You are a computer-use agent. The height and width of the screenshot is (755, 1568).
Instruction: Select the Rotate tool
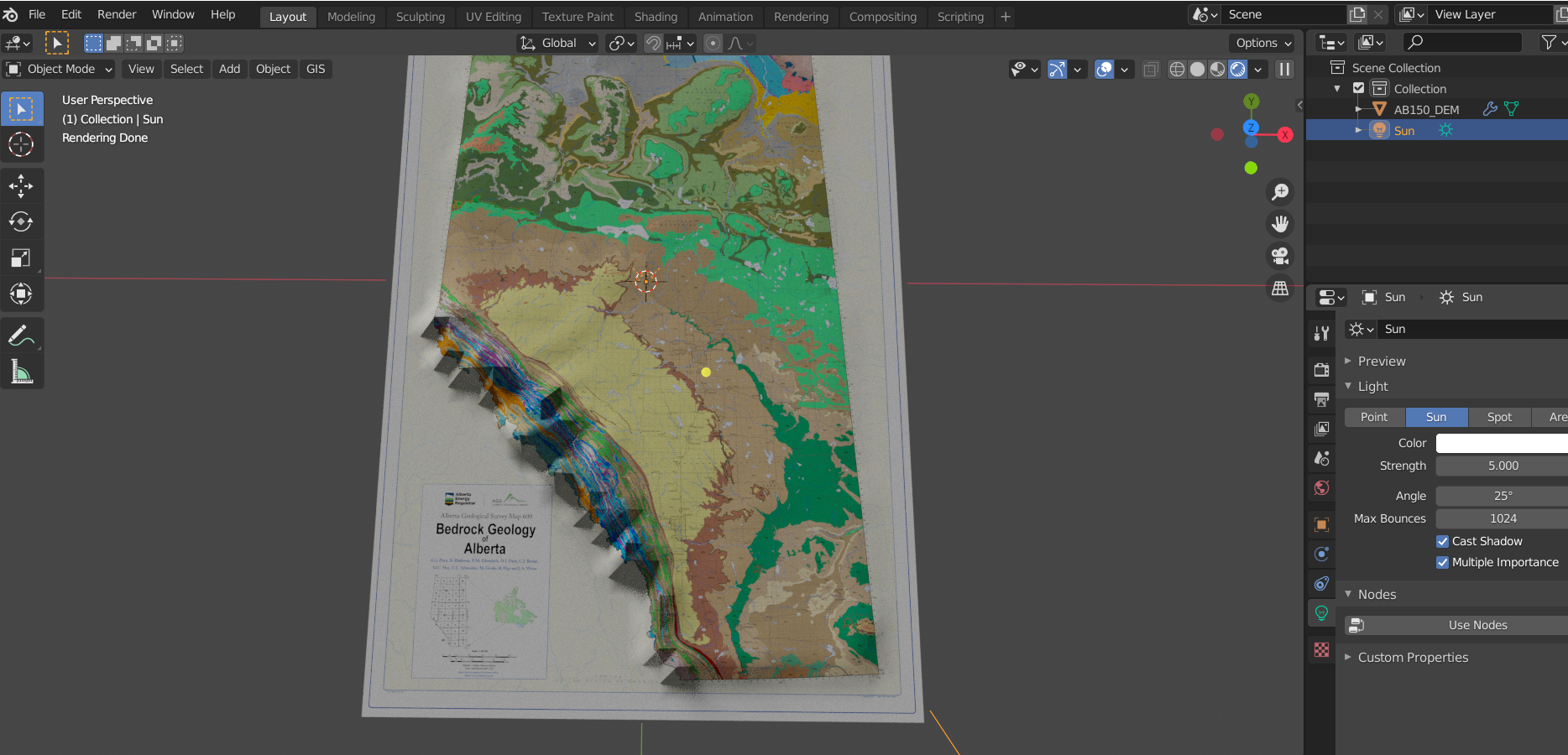point(21,221)
